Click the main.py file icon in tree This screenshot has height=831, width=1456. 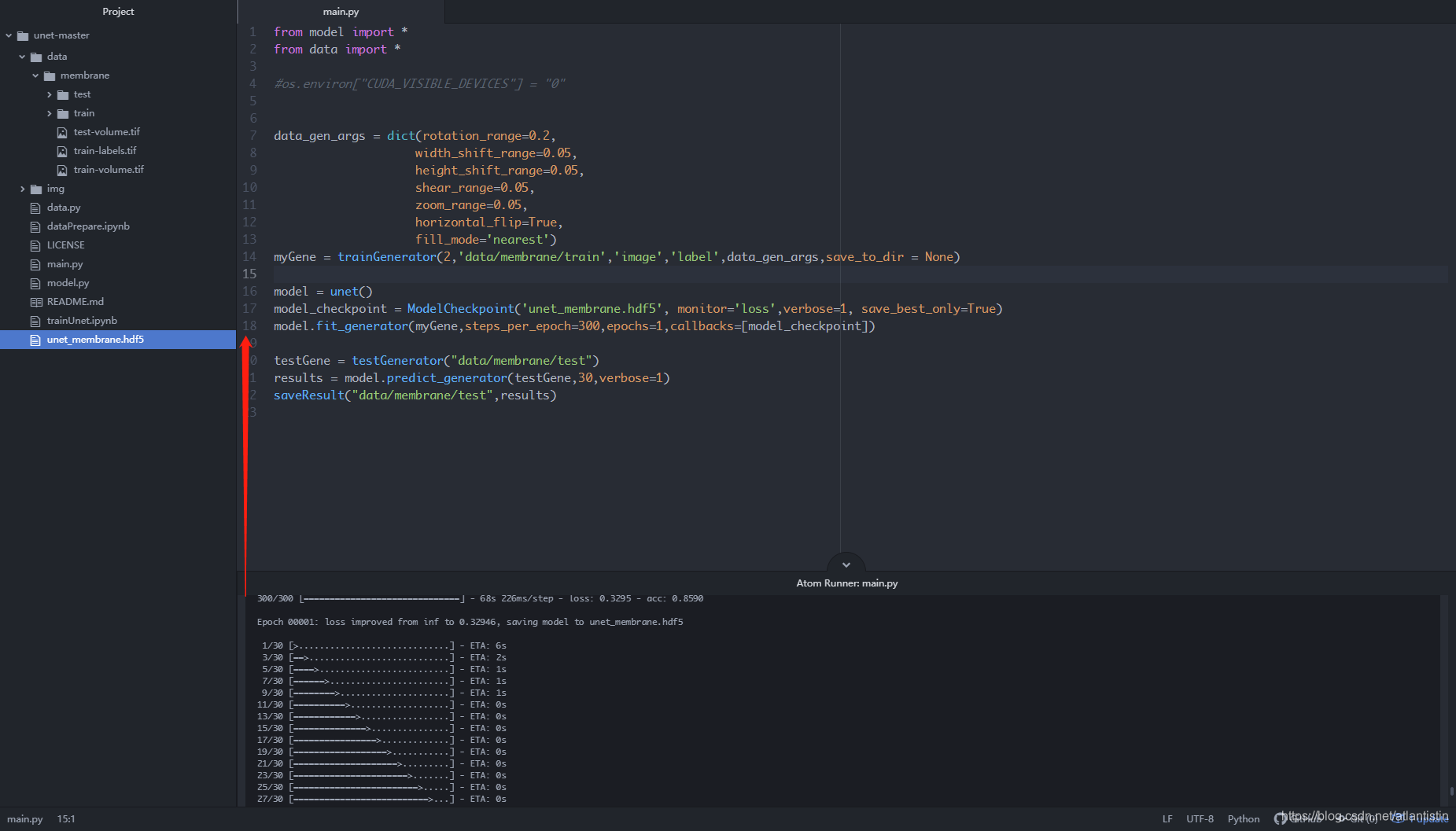(x=35, y=264)
